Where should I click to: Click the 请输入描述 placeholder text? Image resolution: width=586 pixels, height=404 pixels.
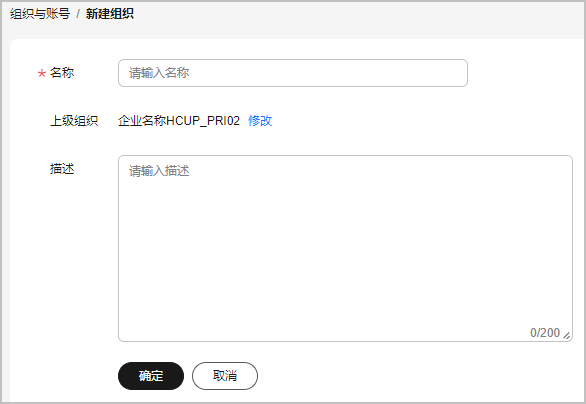pos(159,171)
